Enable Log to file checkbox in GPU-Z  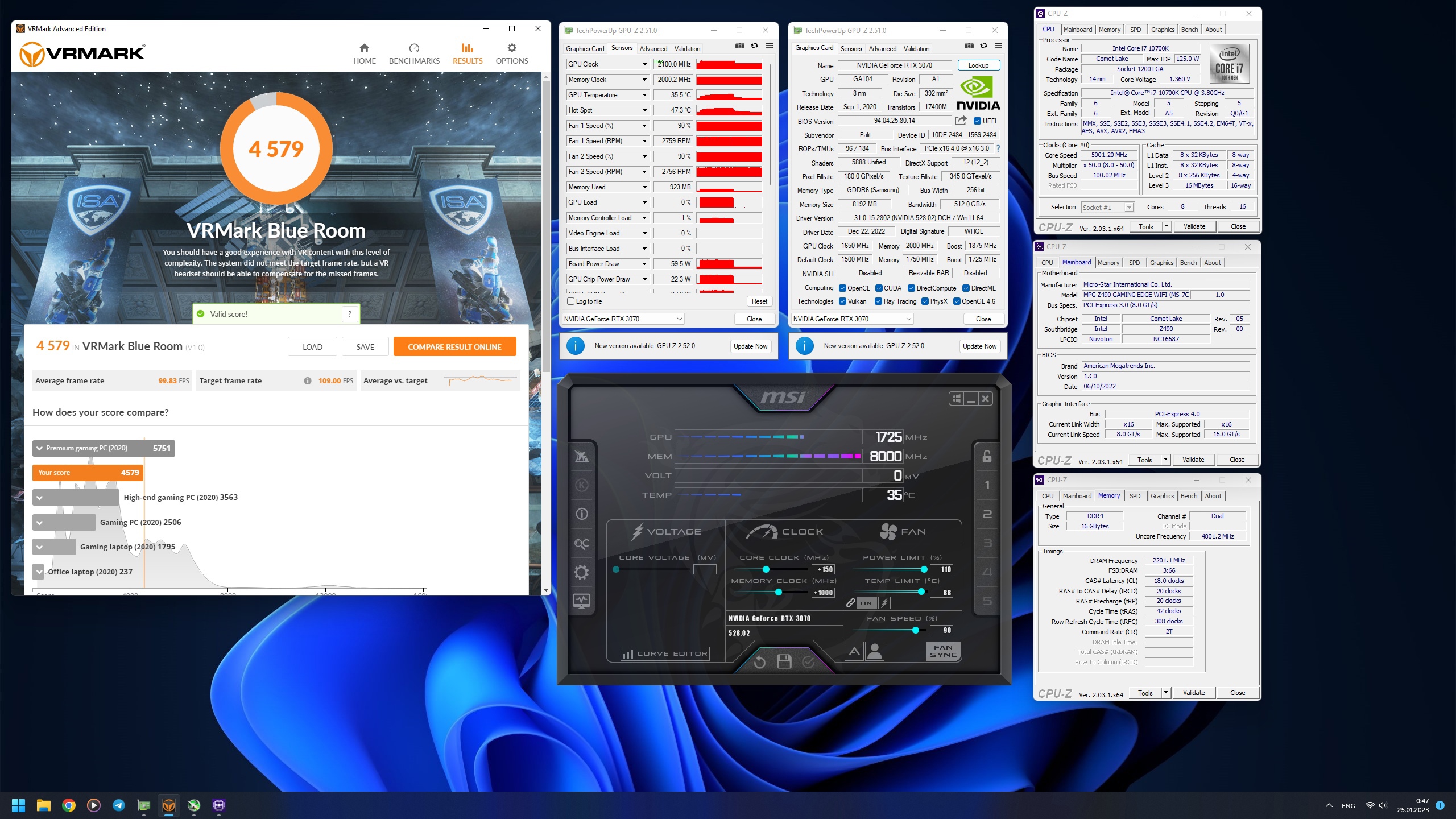coord(571,301)
